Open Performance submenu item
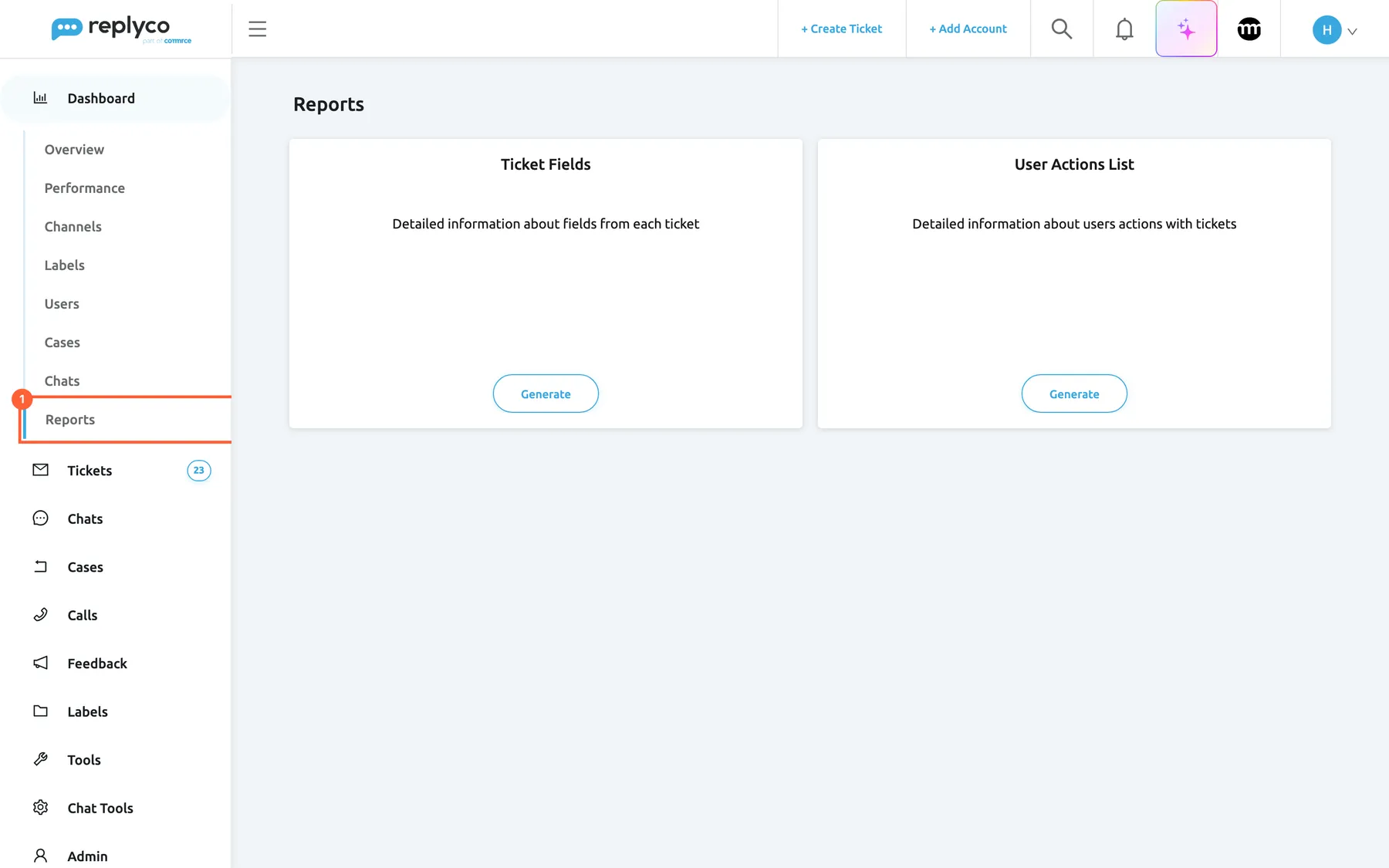 click(x=84, y=188)
